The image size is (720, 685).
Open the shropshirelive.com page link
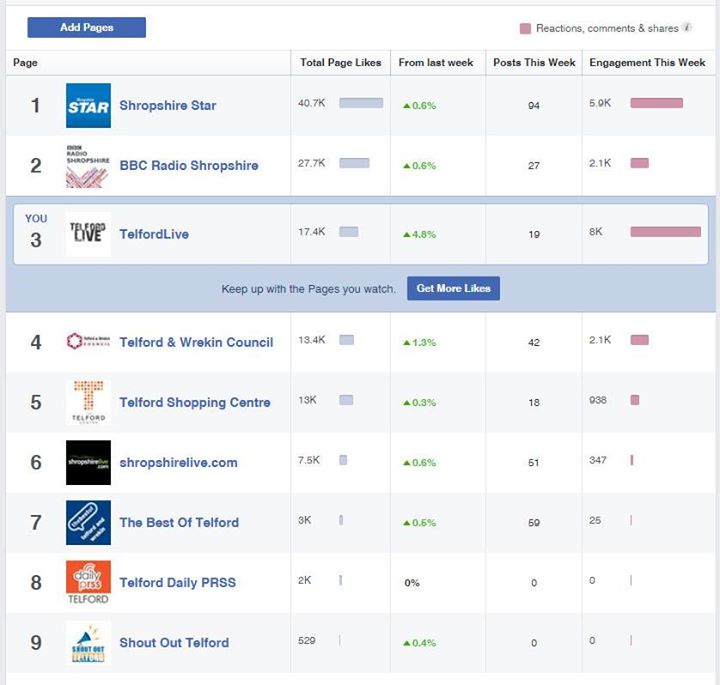pos(178,462)
